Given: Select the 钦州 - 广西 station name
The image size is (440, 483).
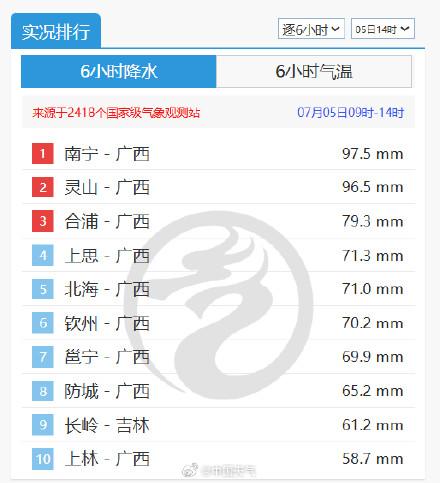Looking at the screenshot, I should pyautogui.click(x=107, y=323).
